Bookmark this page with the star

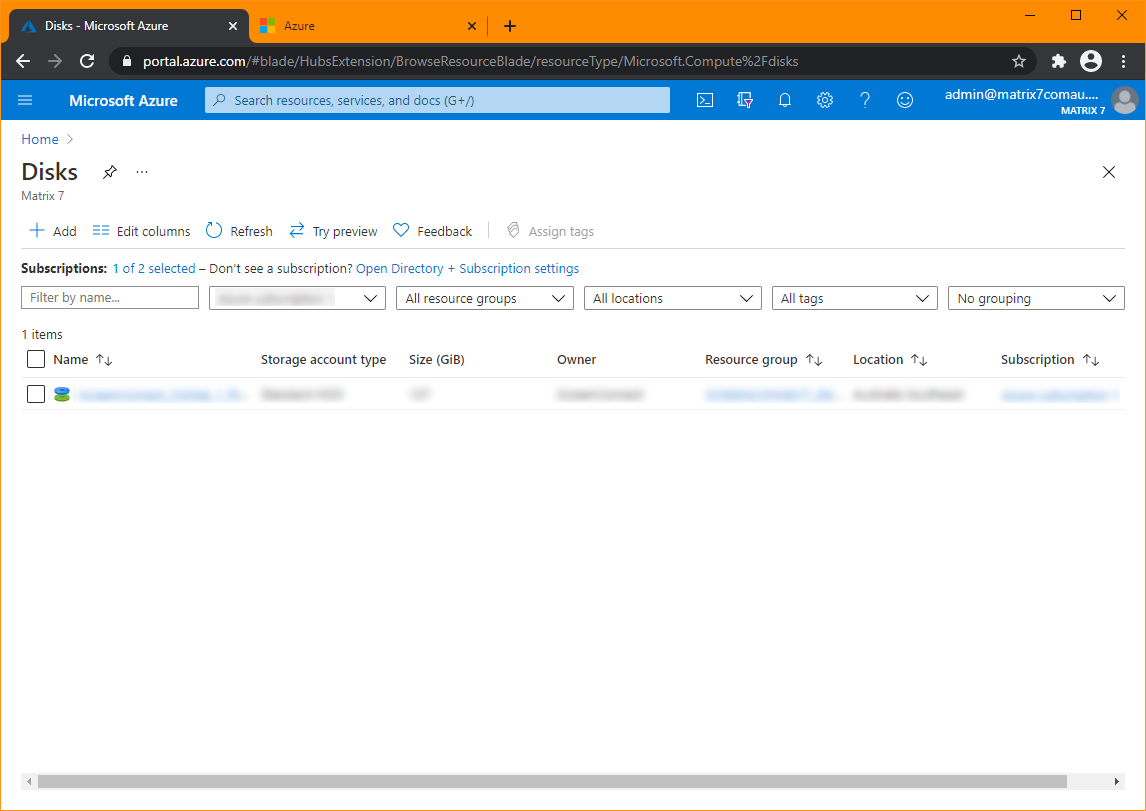pyautogui.click(x=1019, y=61)
